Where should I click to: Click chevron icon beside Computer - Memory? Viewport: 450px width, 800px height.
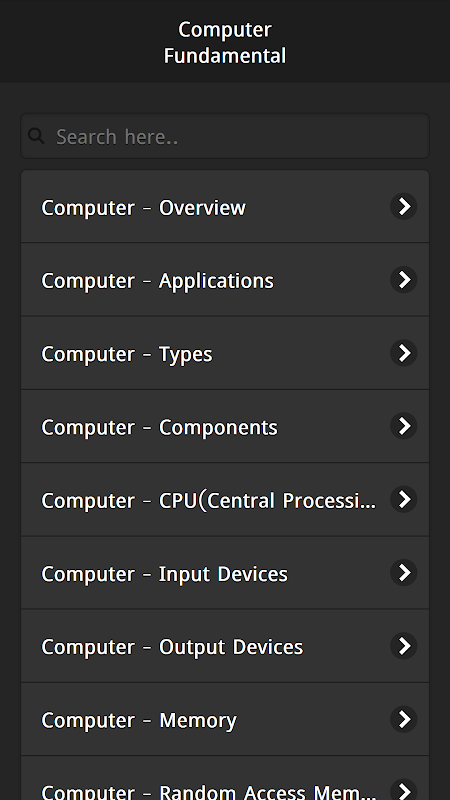tap(404, 719)
